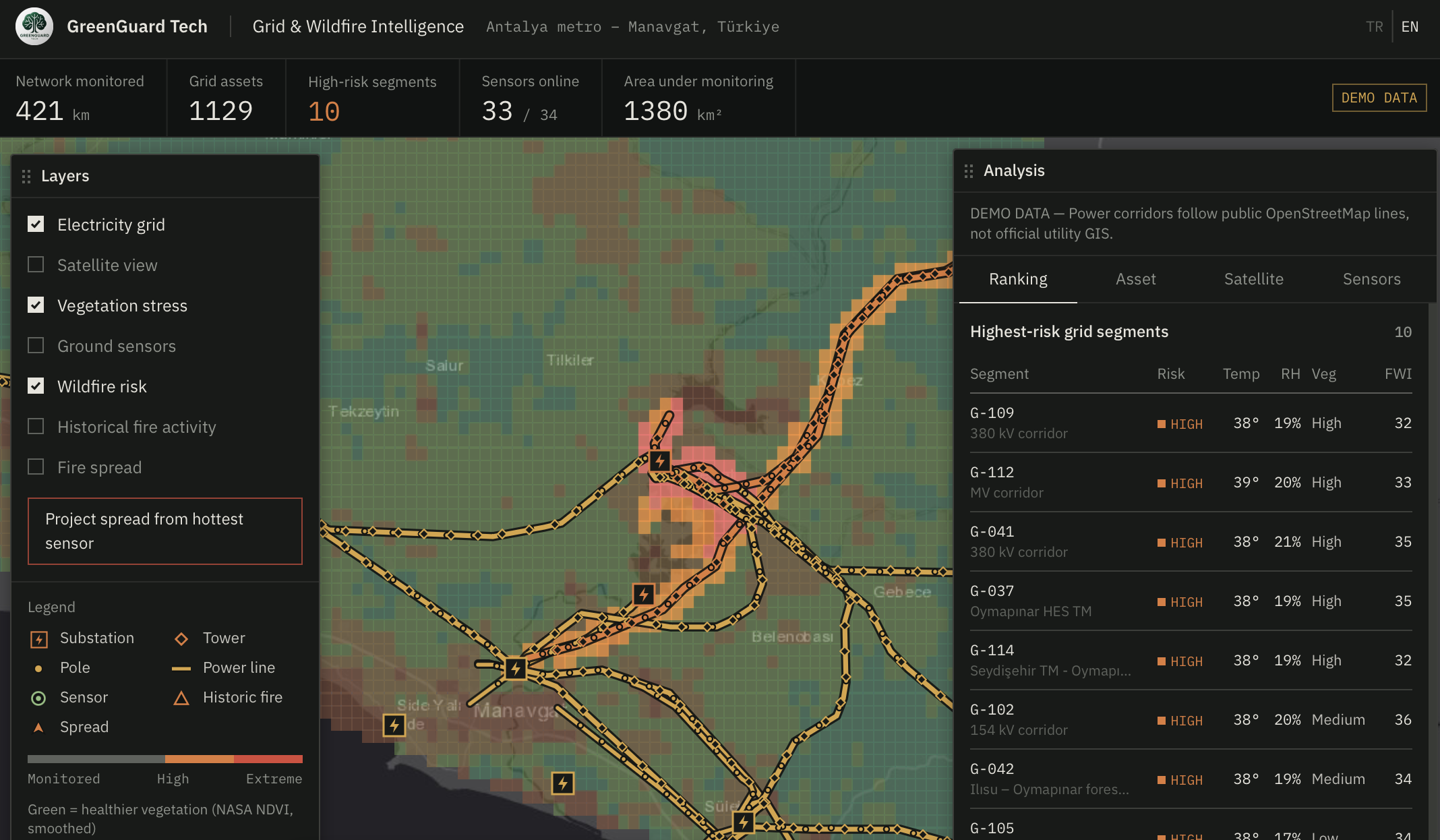The width and height of the screenshot is (1440, 840).
Task: Uncheck the Electricity grid layer
Action: point(36,224)
